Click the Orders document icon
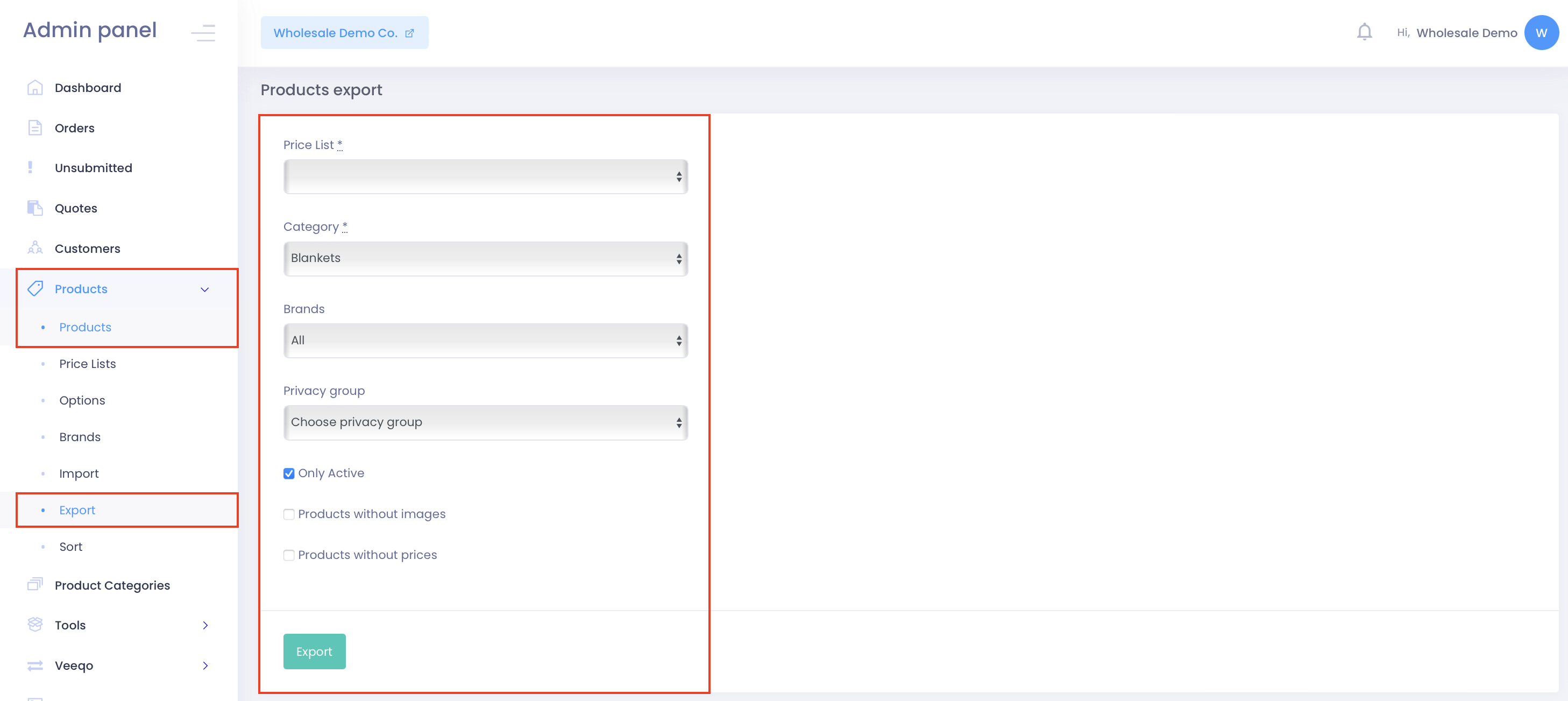This screenshot has width=1568, height=701. (x=35, y=128)
